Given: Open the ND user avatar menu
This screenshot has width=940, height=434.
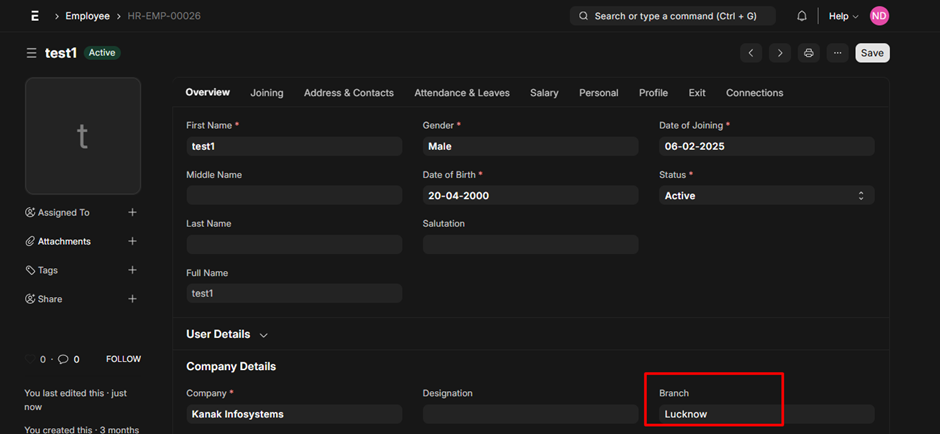Looking at the screenshot, I should [x=879, y=16].
